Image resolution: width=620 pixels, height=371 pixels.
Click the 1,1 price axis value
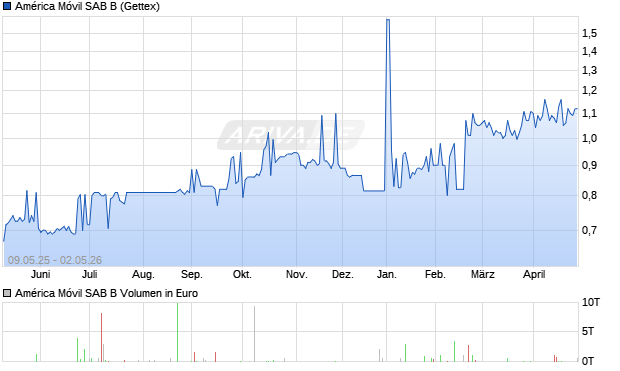tap(589, 114)
